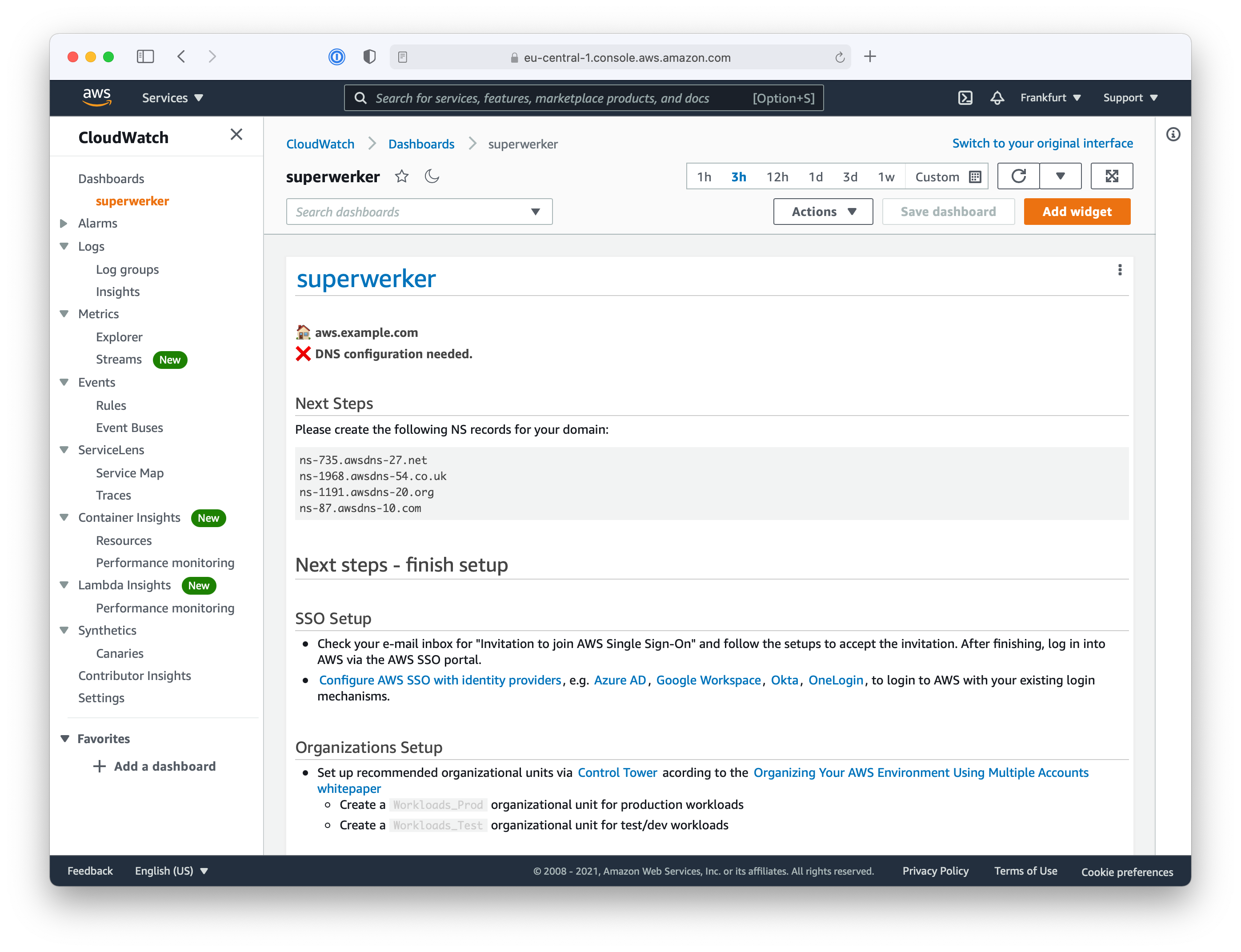1241x952 pixels.
Task: Go back in browser history
Action: tap(181, 57)
